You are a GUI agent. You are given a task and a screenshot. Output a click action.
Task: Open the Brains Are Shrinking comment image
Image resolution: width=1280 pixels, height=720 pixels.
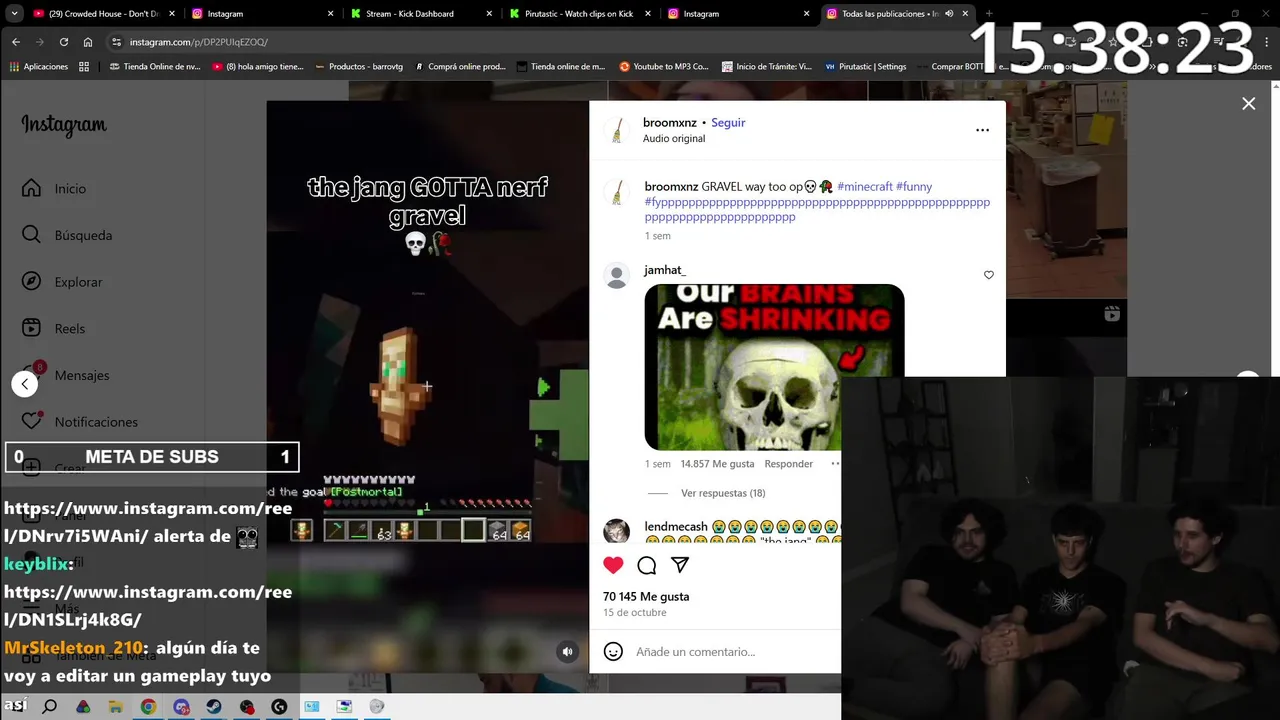click(x=774, y=367)
